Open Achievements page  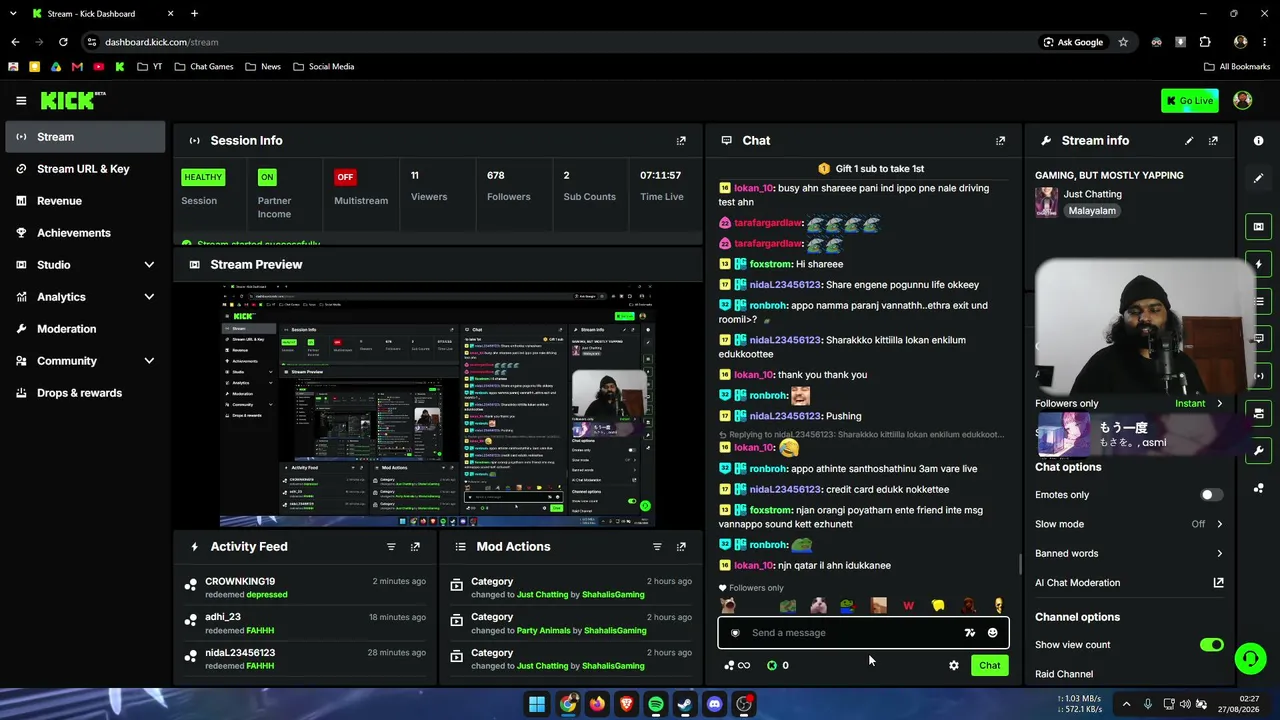(85, 233)
